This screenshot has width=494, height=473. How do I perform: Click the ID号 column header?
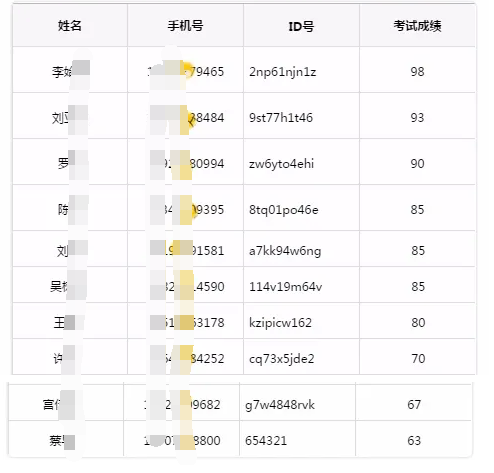click(301, 26)
